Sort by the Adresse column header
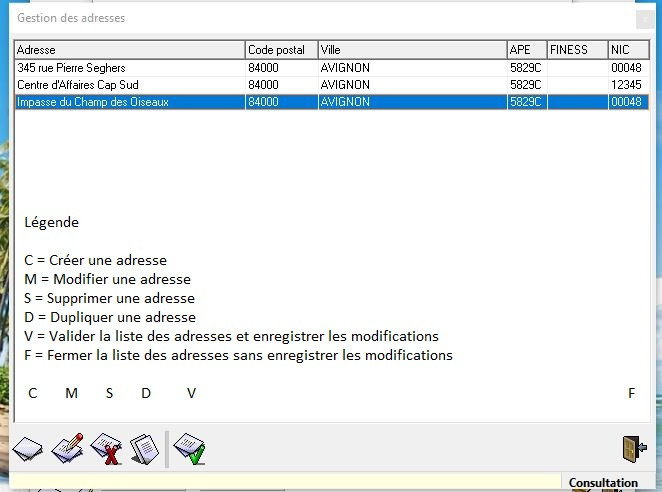 (130, 50)
